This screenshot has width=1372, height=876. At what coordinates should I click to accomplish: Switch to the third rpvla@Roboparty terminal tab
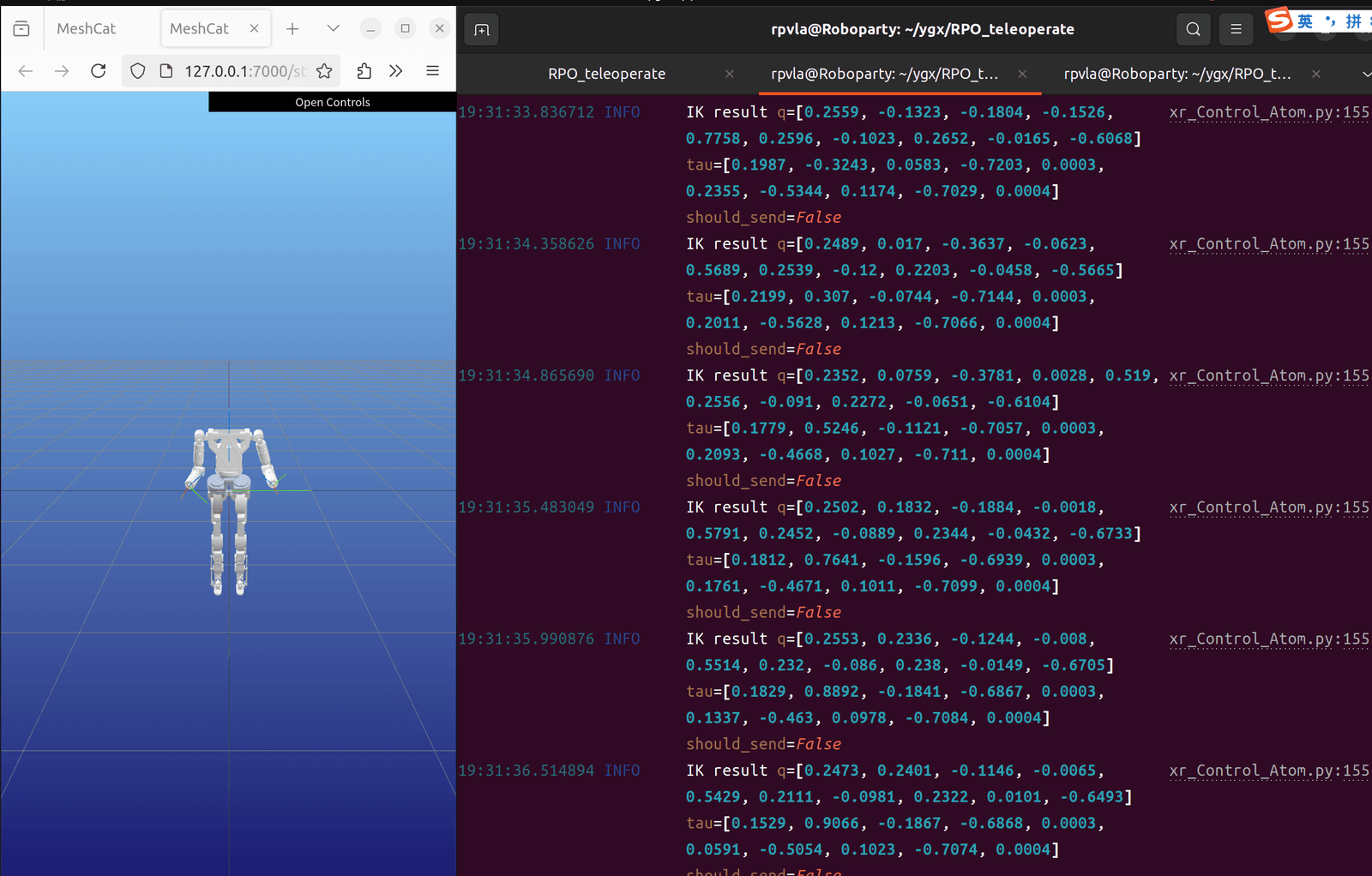pos(1176,74)
